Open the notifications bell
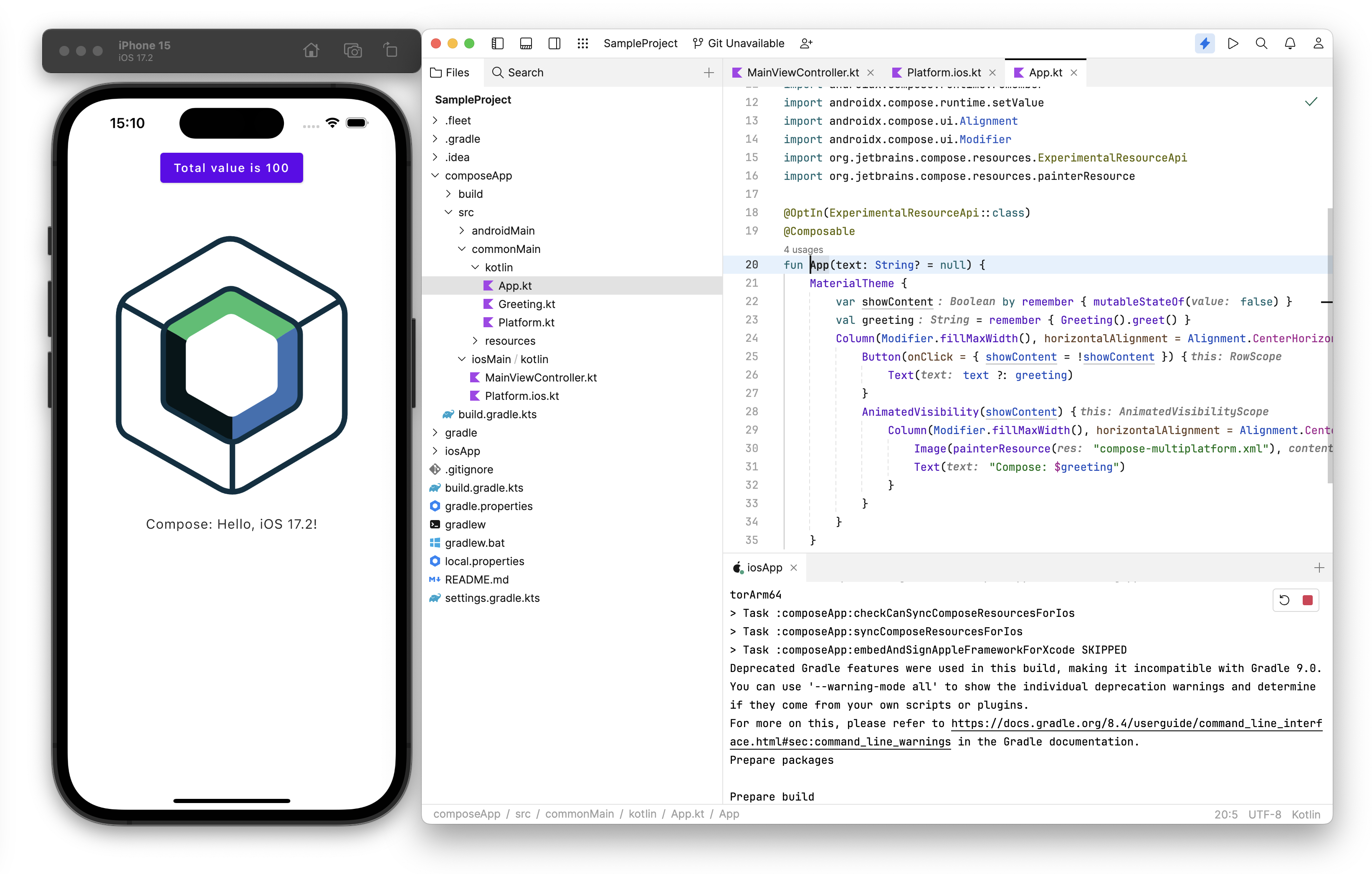 pyautogui.click(x=1290, y=43)
